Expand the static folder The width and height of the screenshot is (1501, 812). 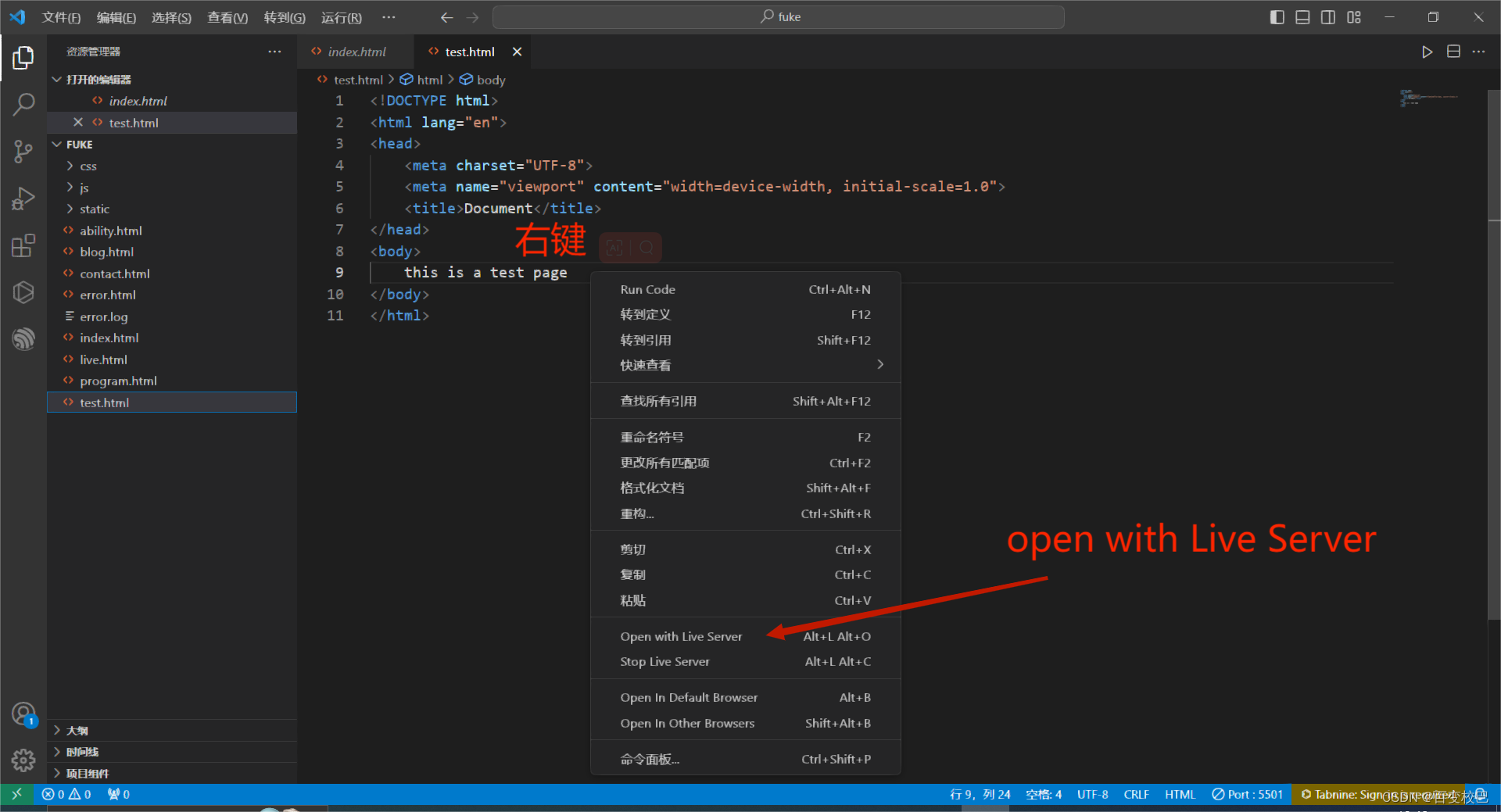(x=94, y=209)
